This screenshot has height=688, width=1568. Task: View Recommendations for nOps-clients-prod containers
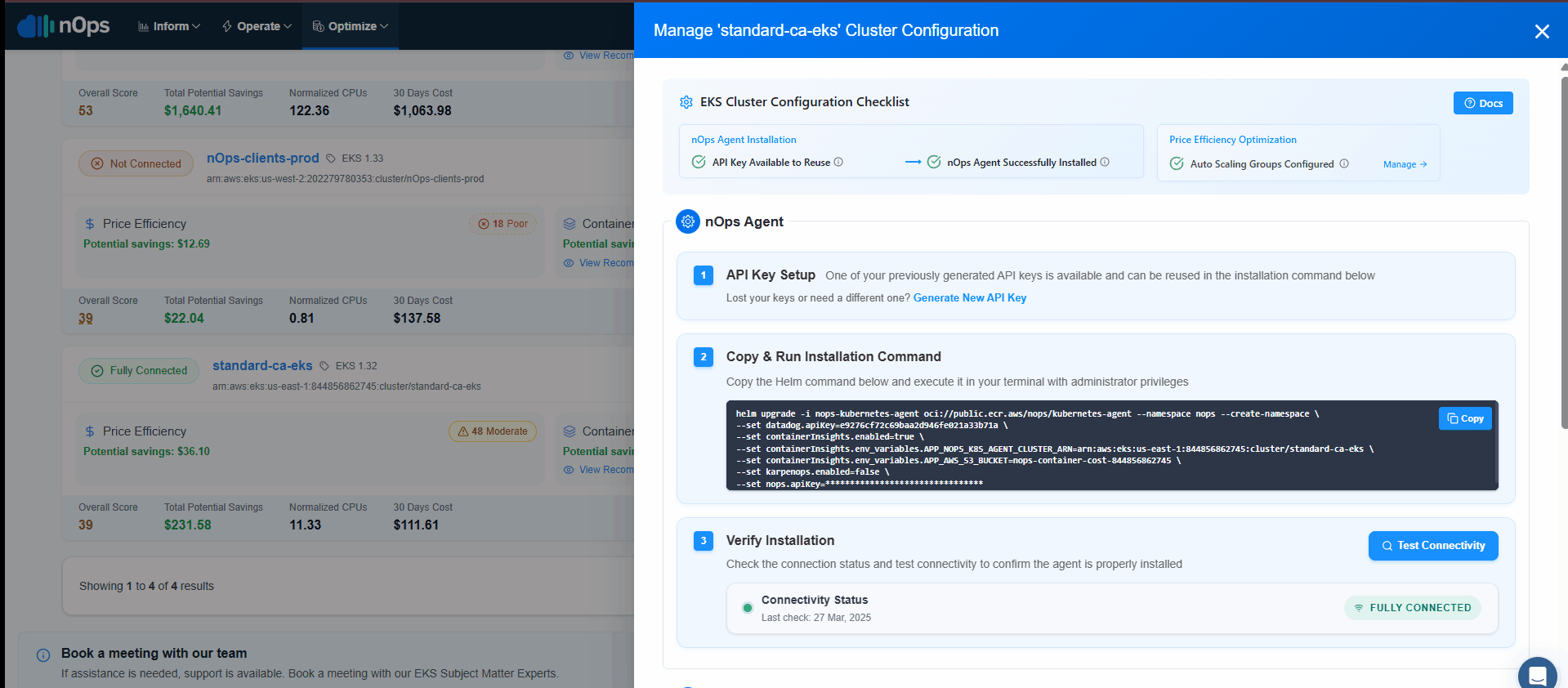598,263
